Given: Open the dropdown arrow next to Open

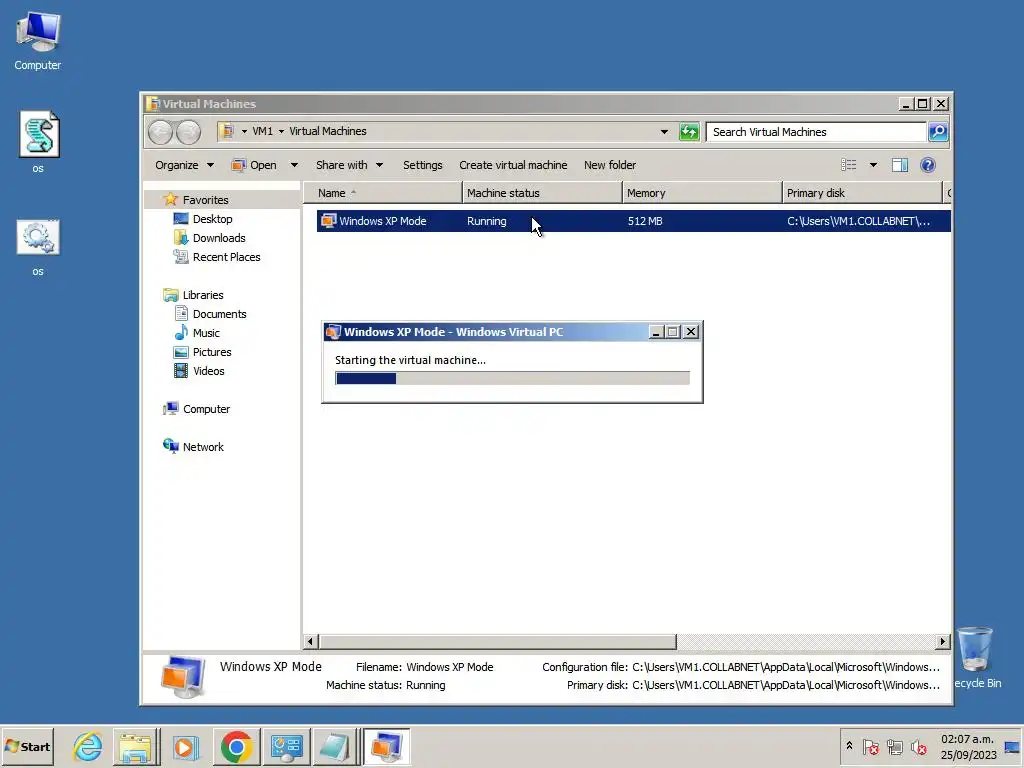Looking at the screenshot, I should pos(294,165).
